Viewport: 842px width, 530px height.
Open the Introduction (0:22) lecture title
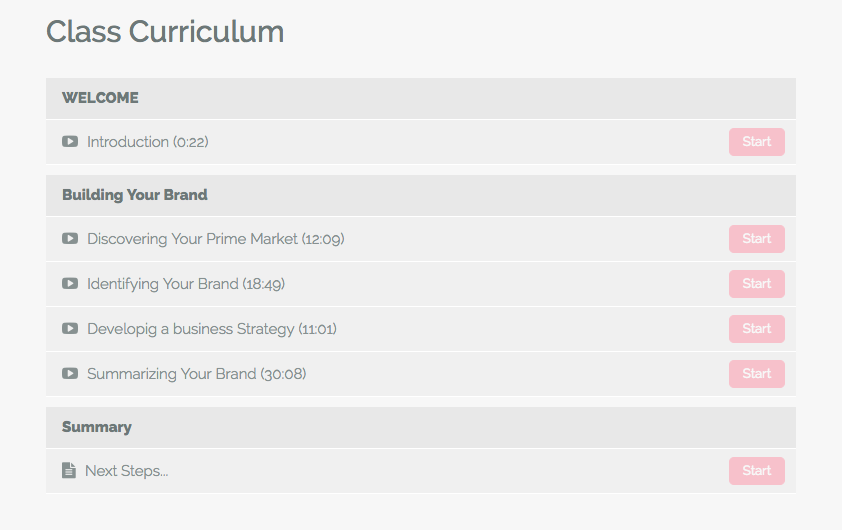coord(148,142)
